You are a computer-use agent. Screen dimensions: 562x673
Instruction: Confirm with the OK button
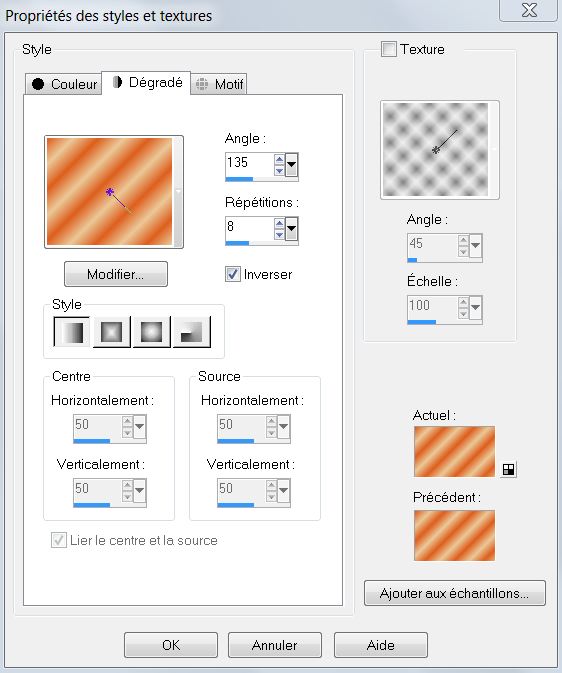coord(171,645)
